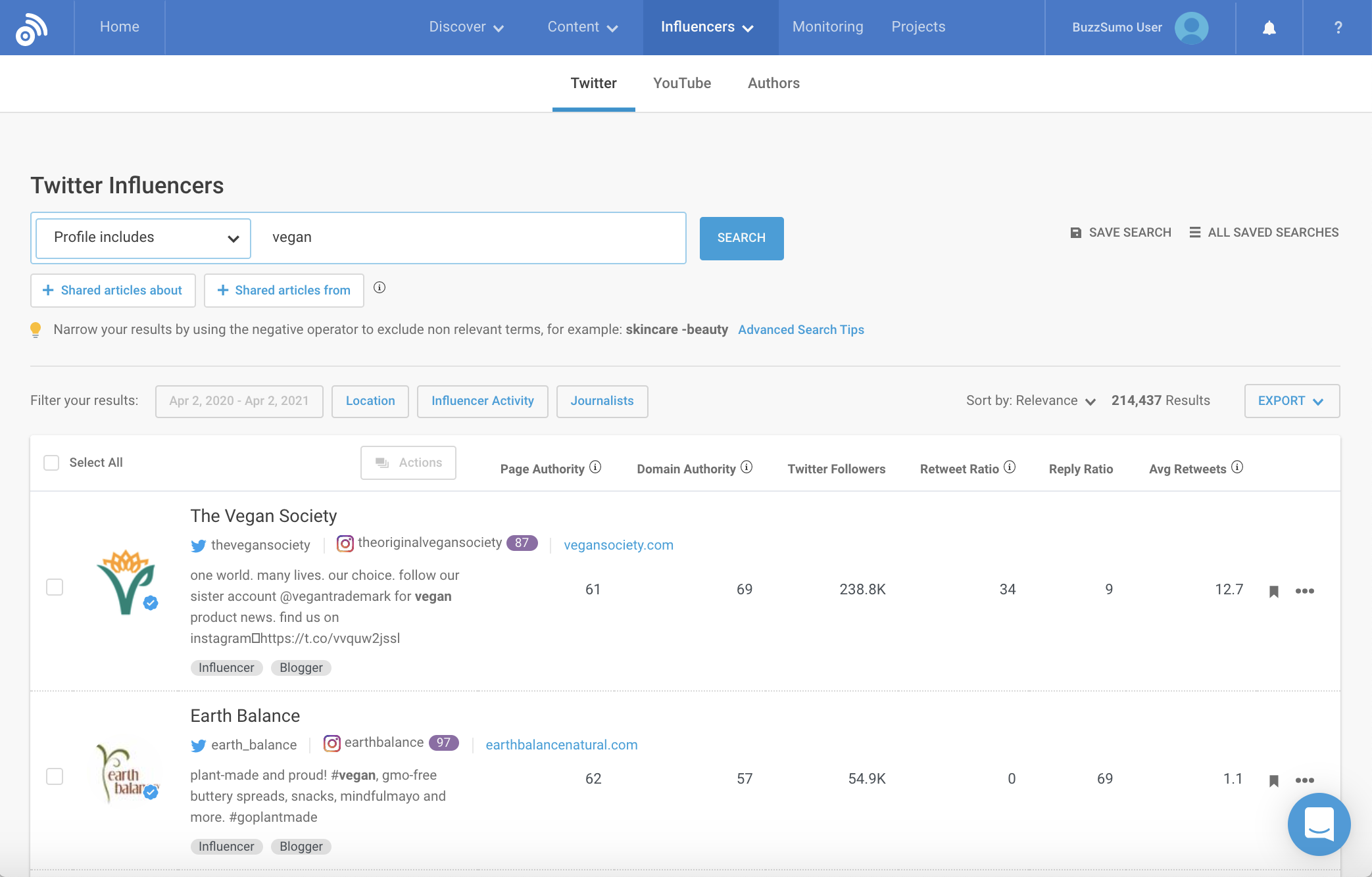Viewport: 1372px width, 877px height.
Task: Click the Page Authority info icon
Action: pyautogui.click(x=595, y=467)
